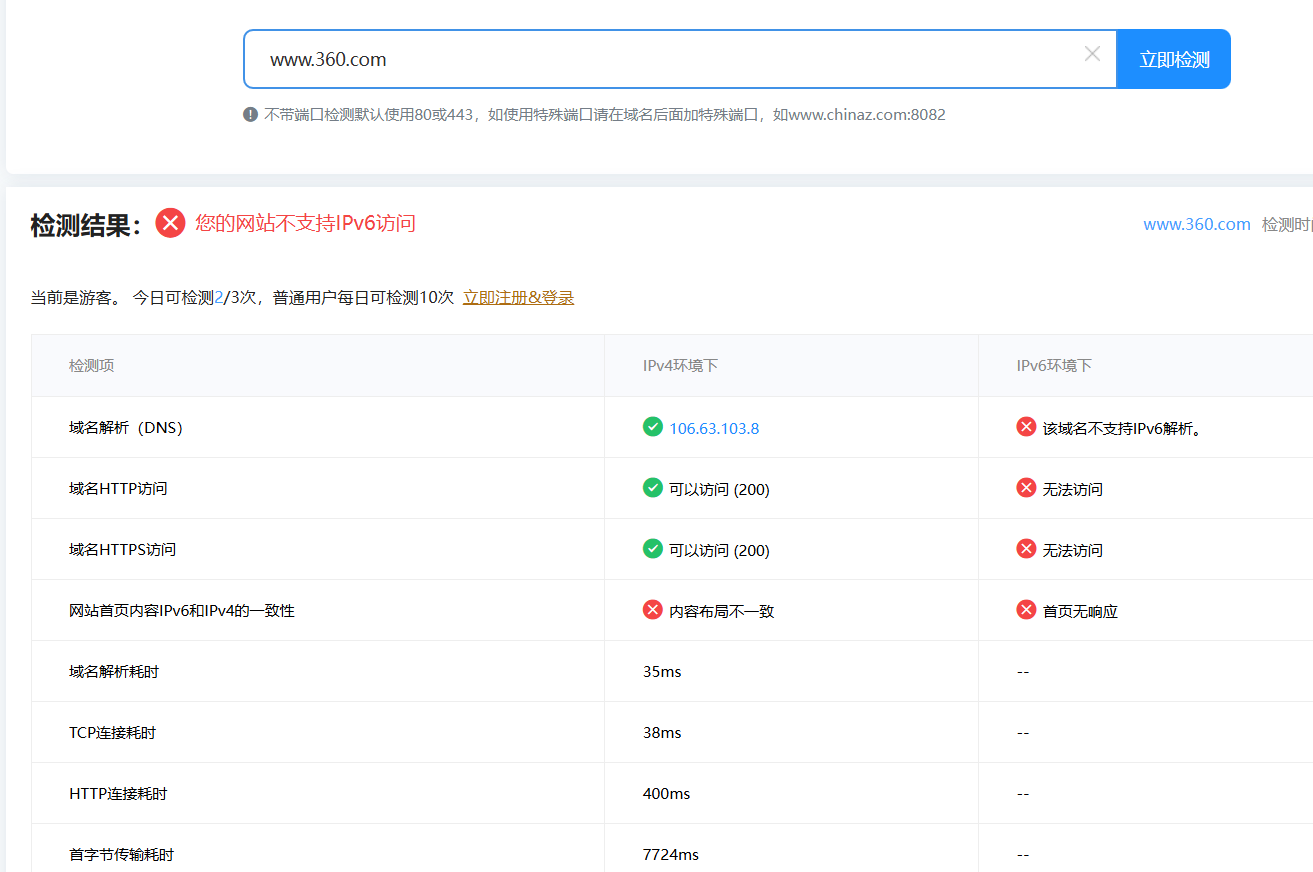Click the green check icon beside 106.63.103.8

pyautogui.click(x=653, y=427)
